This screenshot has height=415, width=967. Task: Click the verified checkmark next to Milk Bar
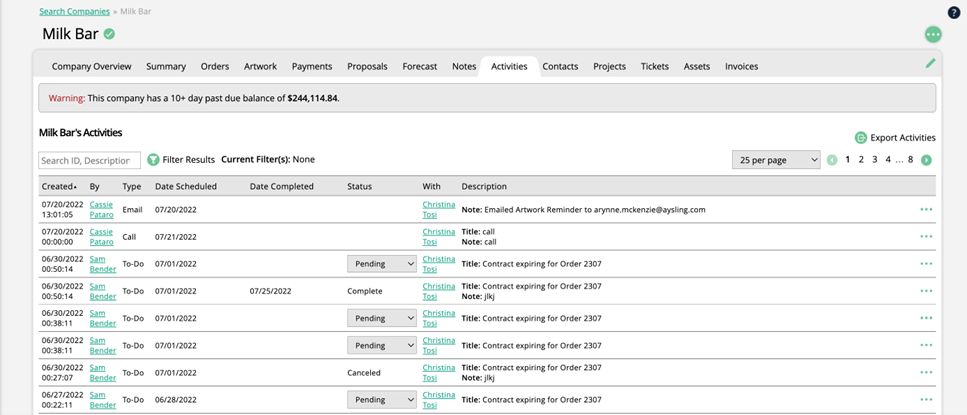[x=109, y=34]
